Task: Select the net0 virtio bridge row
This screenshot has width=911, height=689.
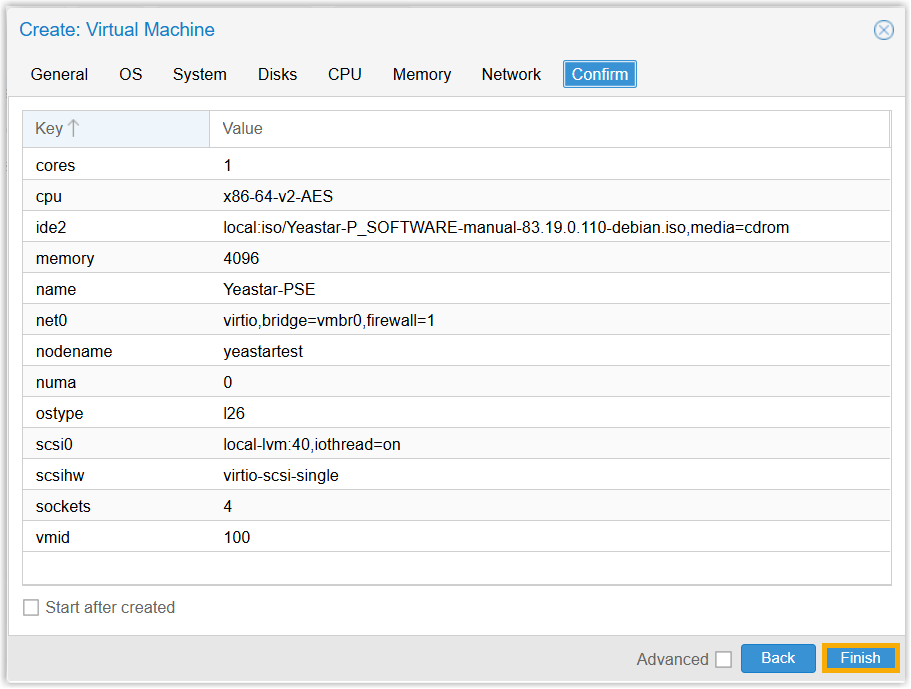Action: tap(456, 320)
